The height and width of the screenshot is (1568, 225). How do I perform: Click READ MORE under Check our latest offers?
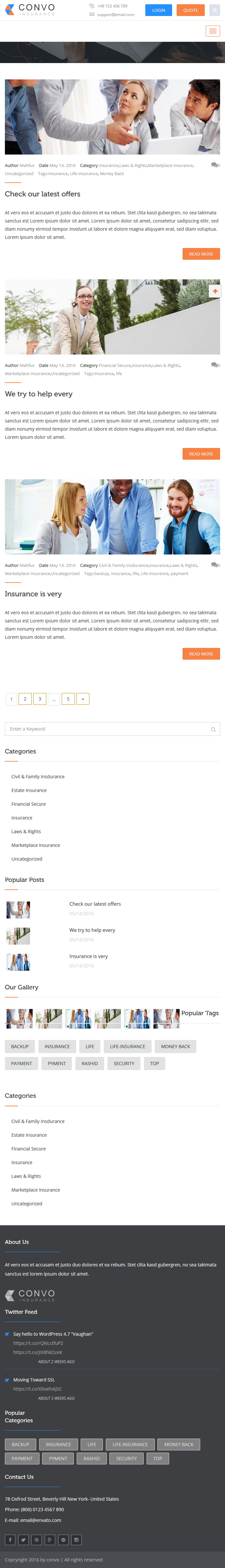click(201, 254)
